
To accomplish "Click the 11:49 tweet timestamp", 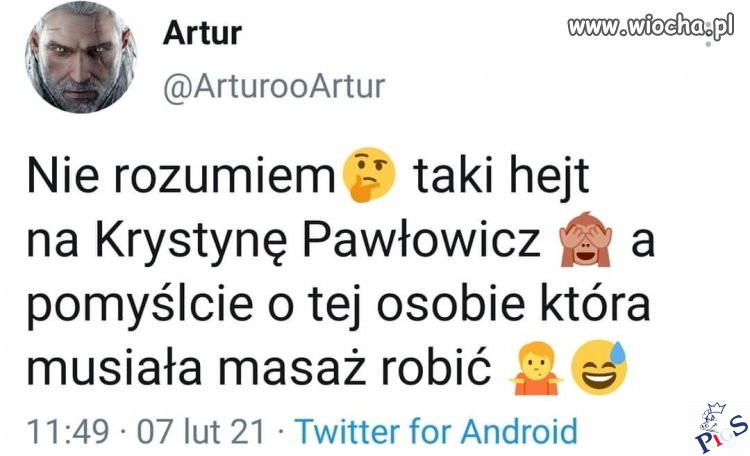I will click(x=68, y=432).
